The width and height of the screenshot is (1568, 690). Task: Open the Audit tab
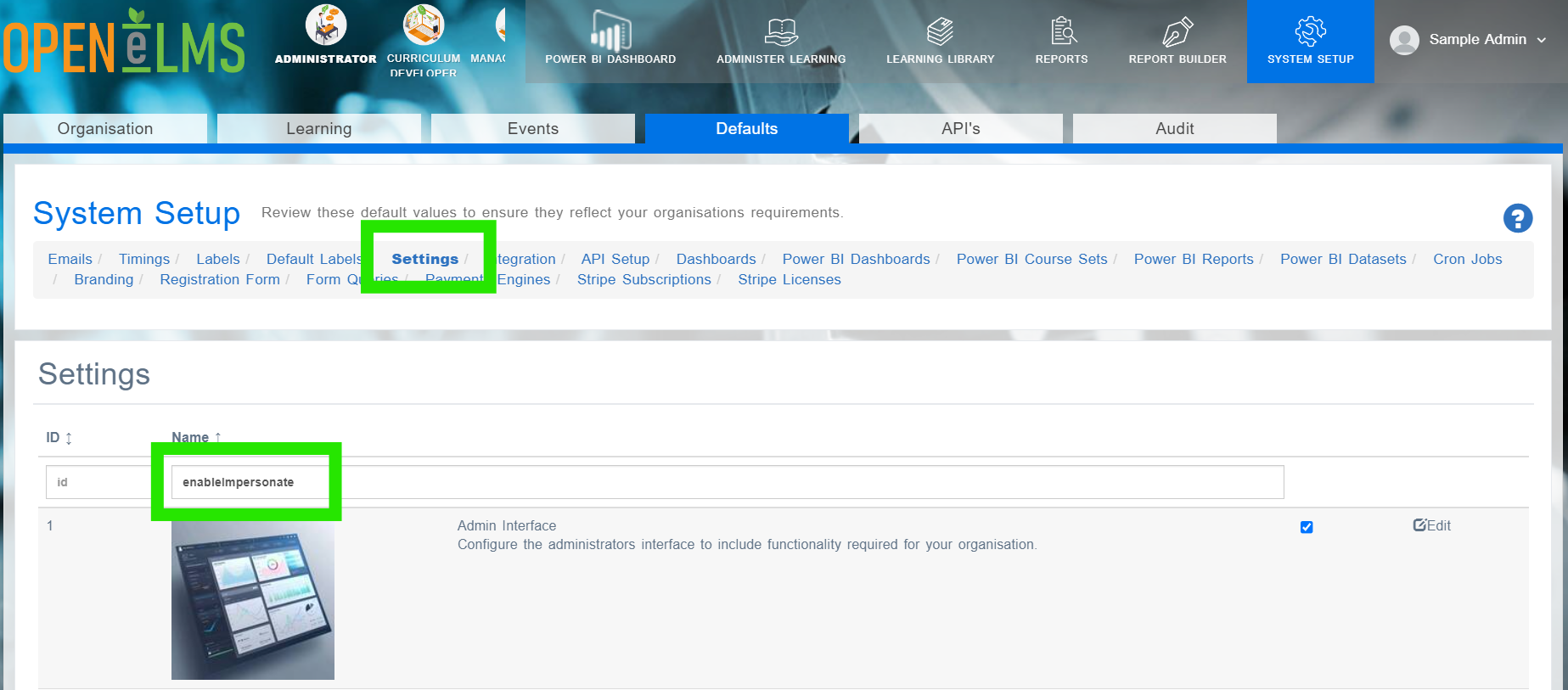(x=1175, y=129)
